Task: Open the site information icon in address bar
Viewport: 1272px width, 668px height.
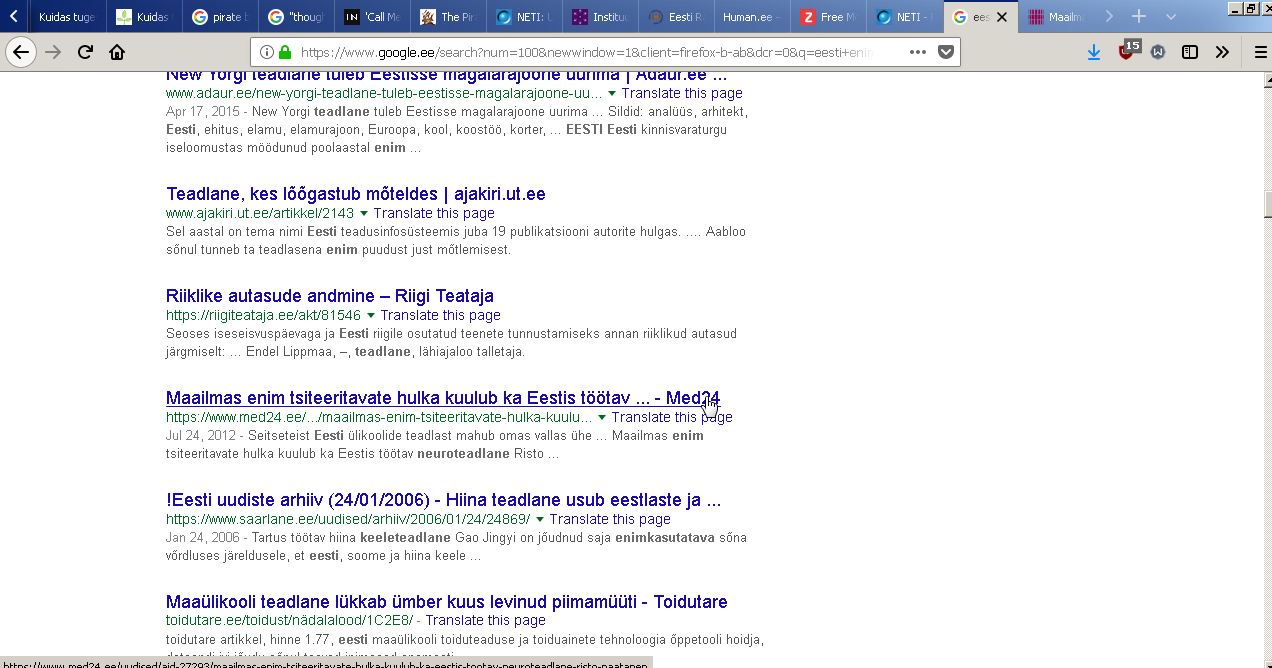Action: coord(266,52)
